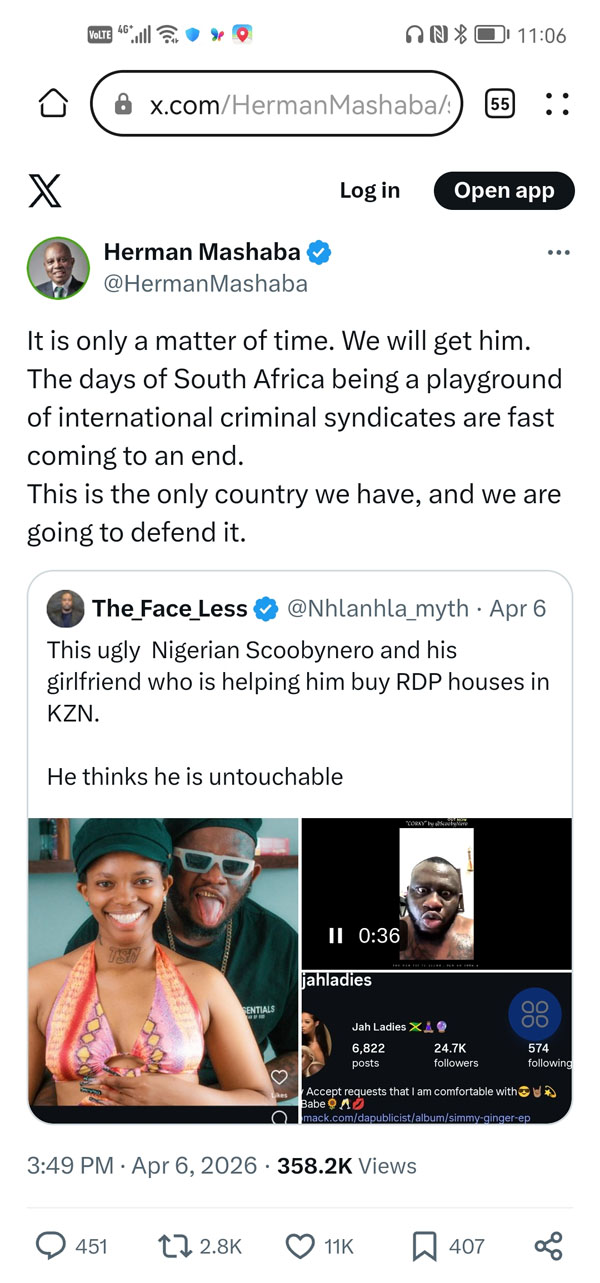Viewport: 600px width, 1283px height.
Task: Click the Log in link
Action: point(369,190)
